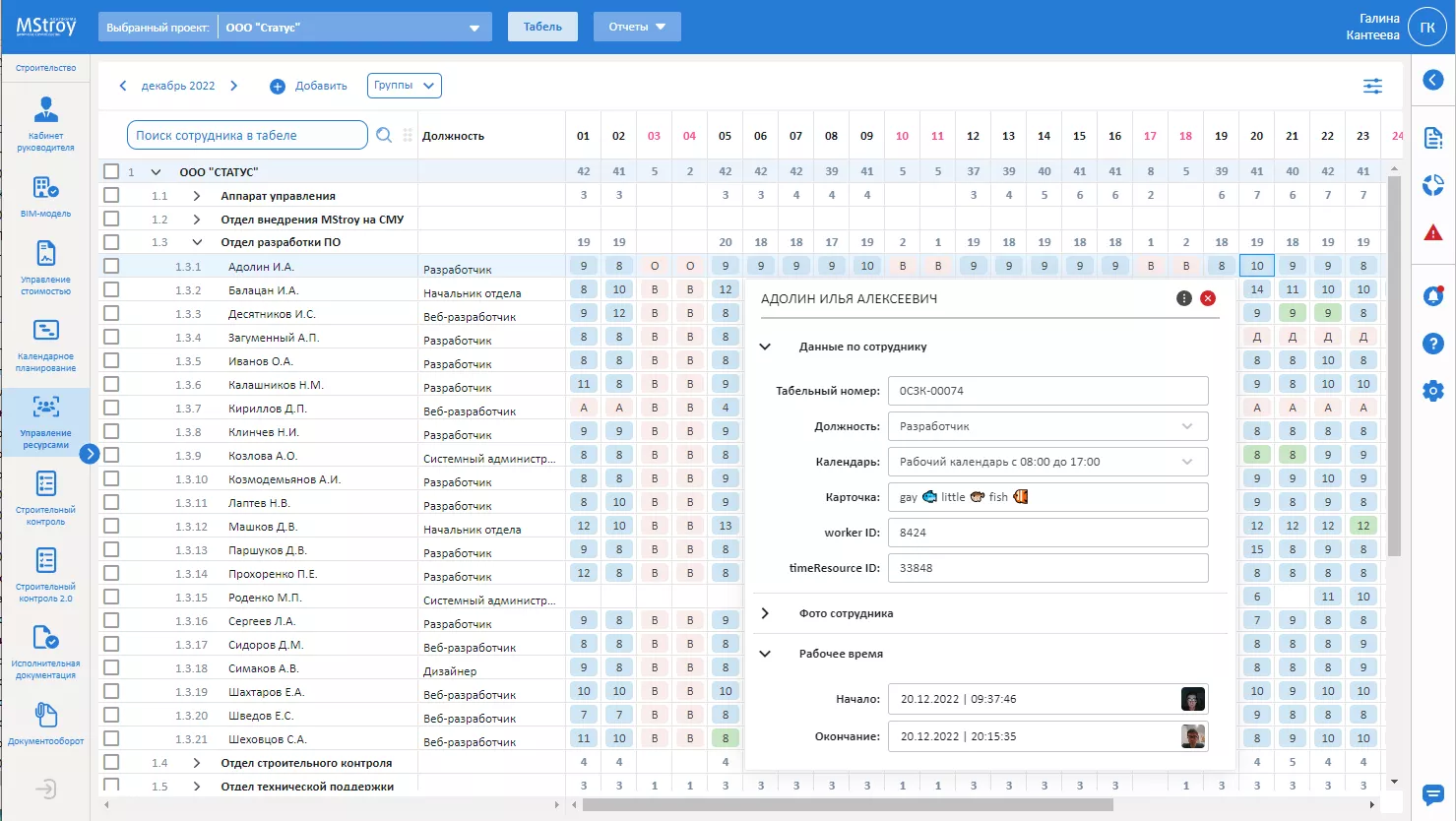Open the settings gear on right panel

1432,391
